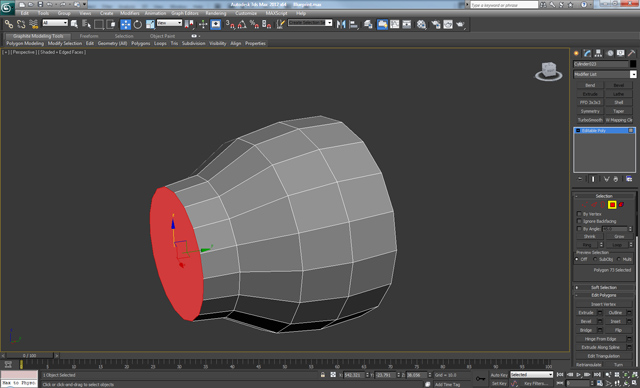Select the Select and Link chain tool
640x388 pixels.
tap(9, 24)
